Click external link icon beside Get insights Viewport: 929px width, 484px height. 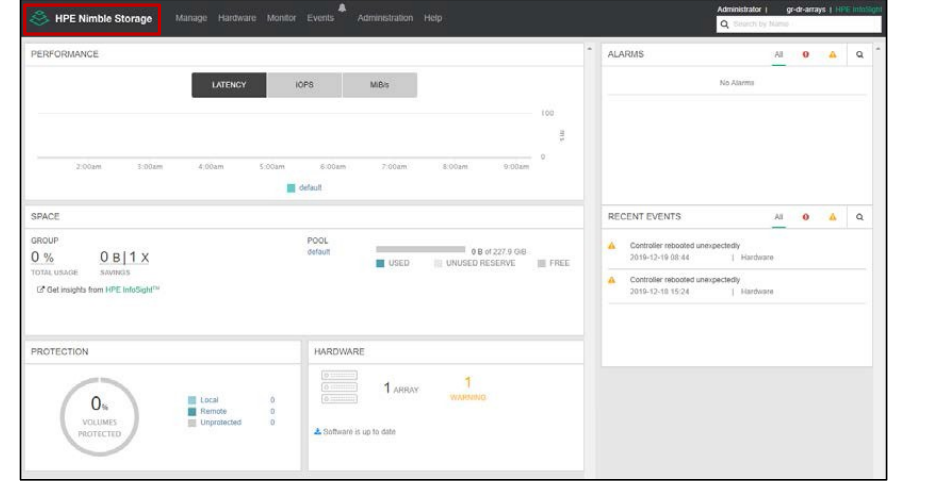[40, 290]
